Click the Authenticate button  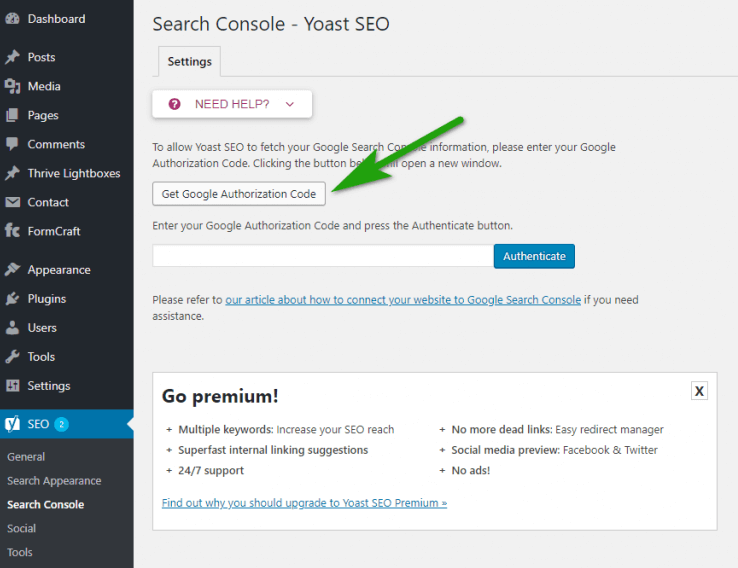pos(534,256)
